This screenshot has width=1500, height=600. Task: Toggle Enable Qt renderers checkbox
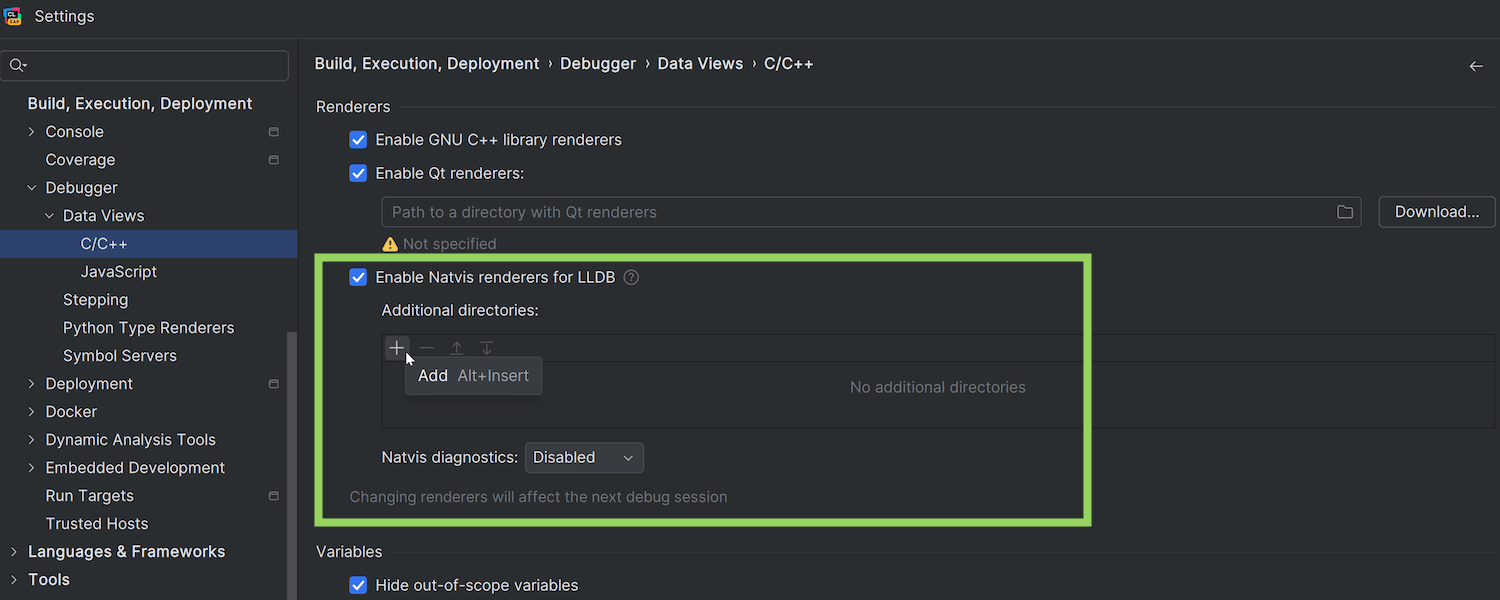pyautogui.click(x=358, y=173)
